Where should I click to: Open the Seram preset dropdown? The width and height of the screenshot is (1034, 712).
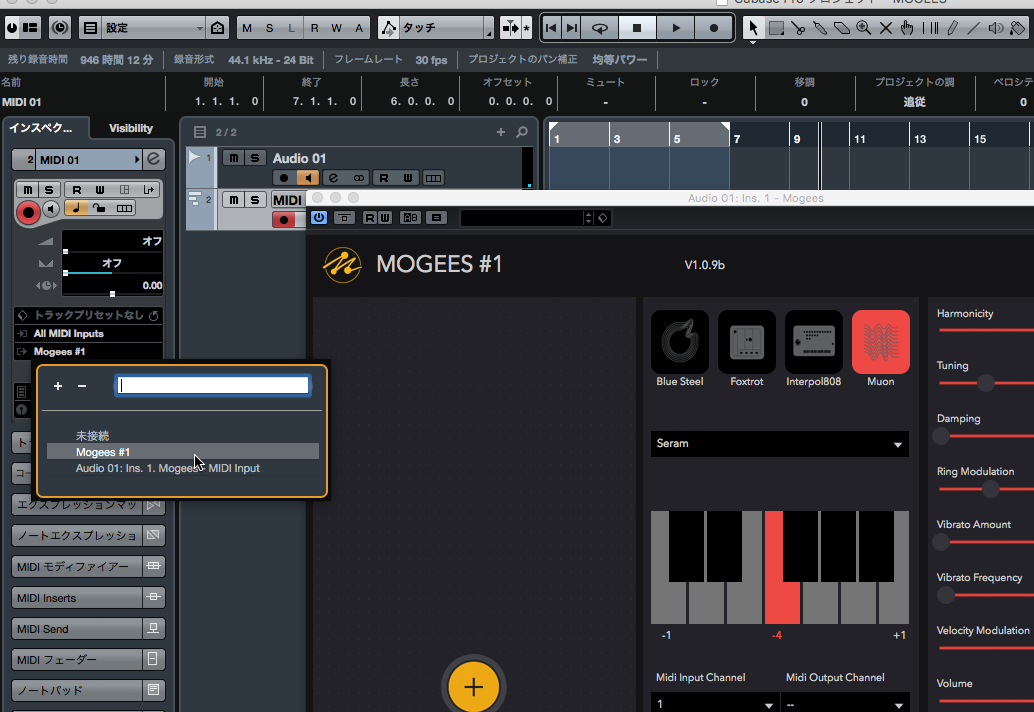point(779,444)
